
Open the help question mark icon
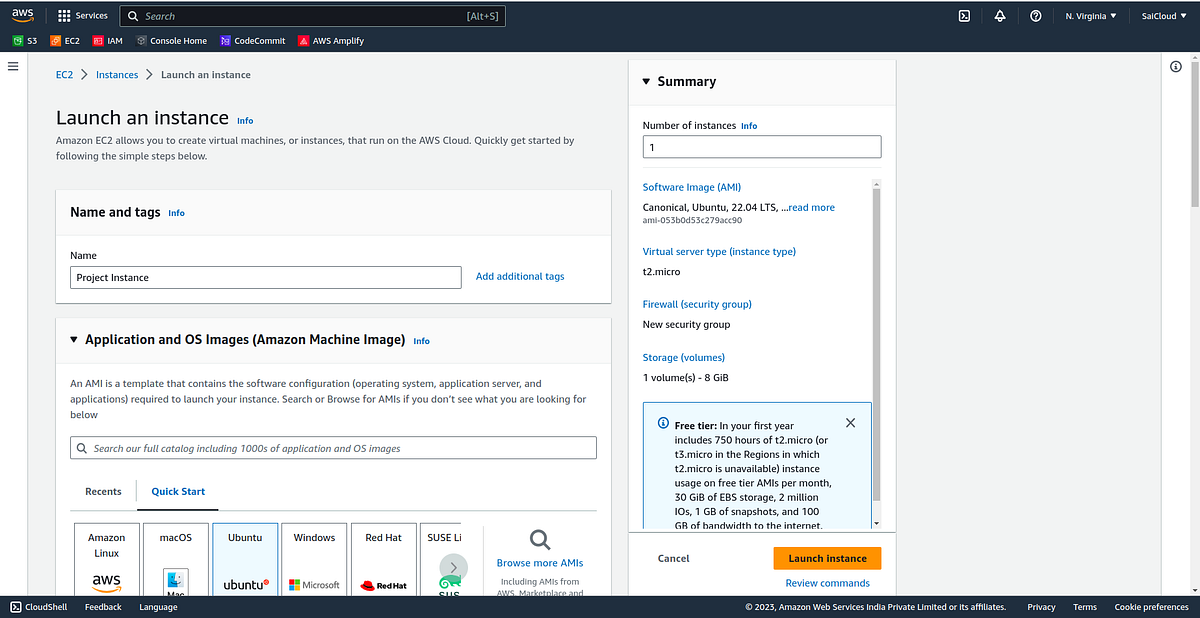pyautogui.click(x=1035, y=15)
